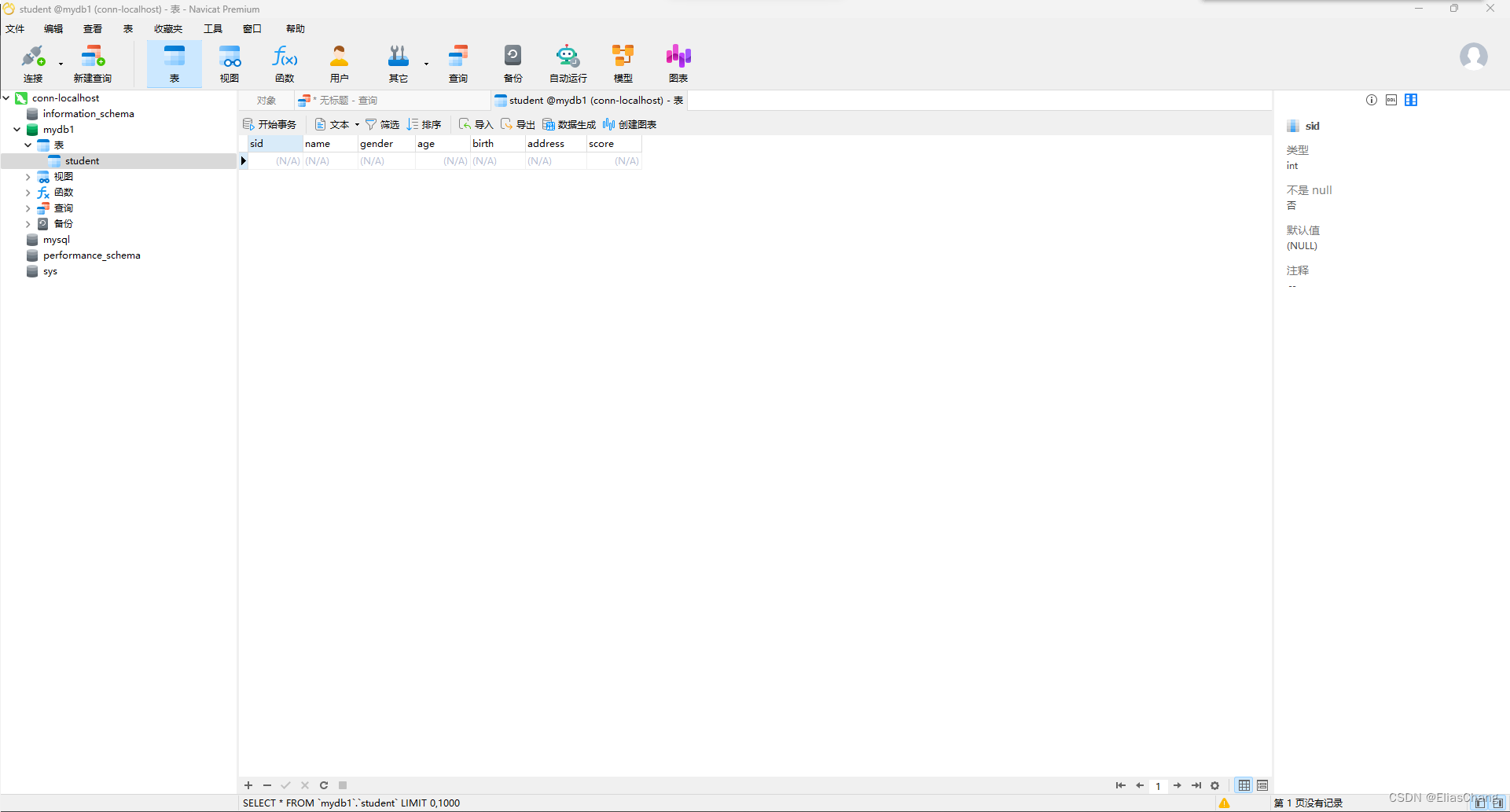Open the 编辑 menu
Screen dimensions: 1510x812
click(53, 28)
